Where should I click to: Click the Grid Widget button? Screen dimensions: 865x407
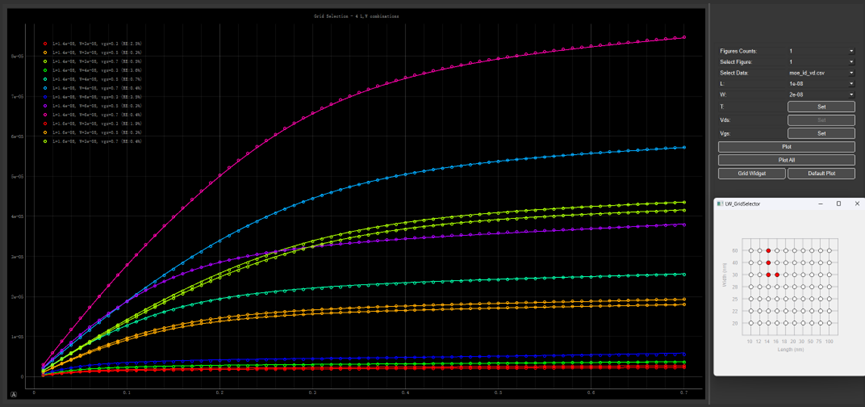(x=751, y=173)
